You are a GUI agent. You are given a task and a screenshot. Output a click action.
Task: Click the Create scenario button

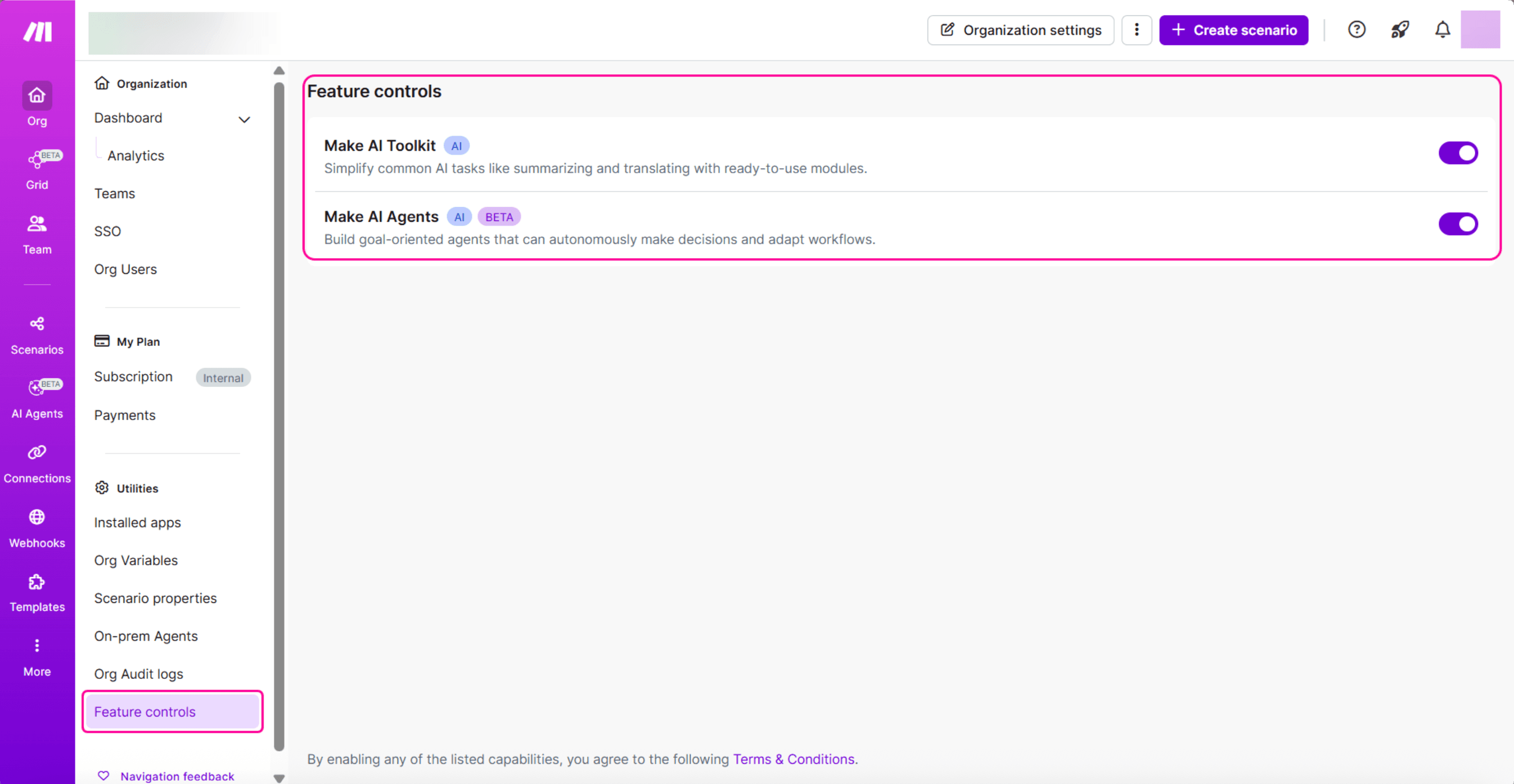coord(1233,30)
